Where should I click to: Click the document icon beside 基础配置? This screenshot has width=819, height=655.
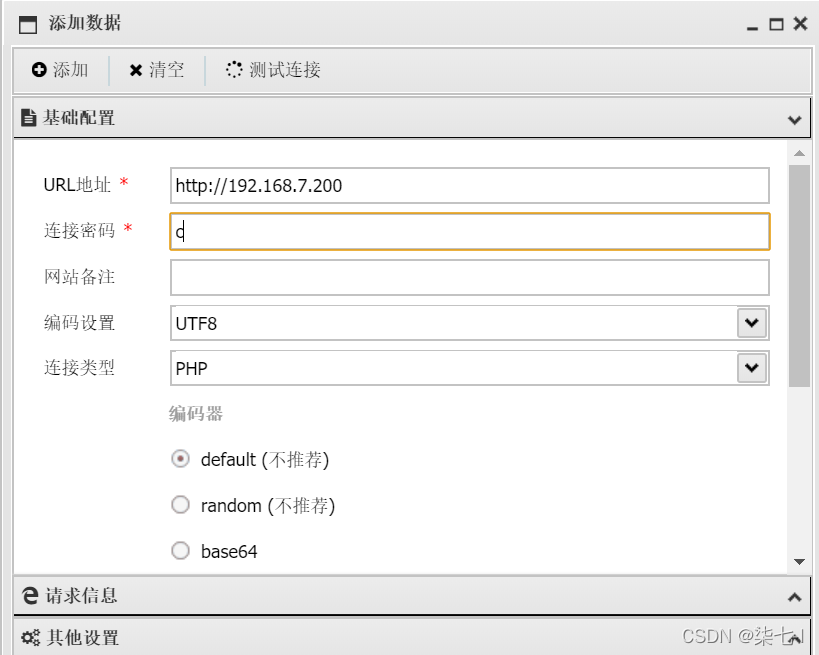tap(28, 118)
